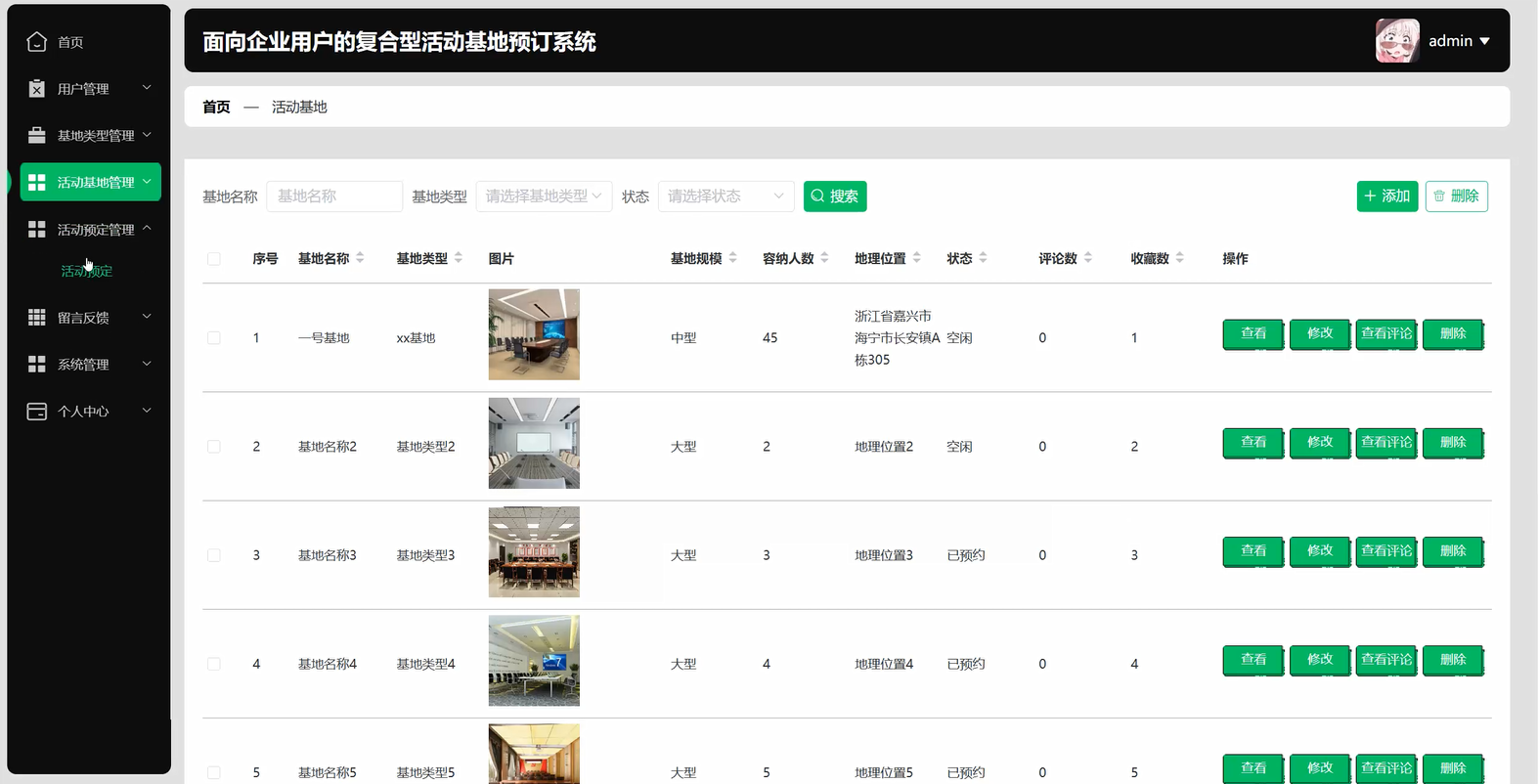Check the row for 基地名称5
Viewport: 1538px width, 784px height.
pyautogui.click(x=214, y=772)
